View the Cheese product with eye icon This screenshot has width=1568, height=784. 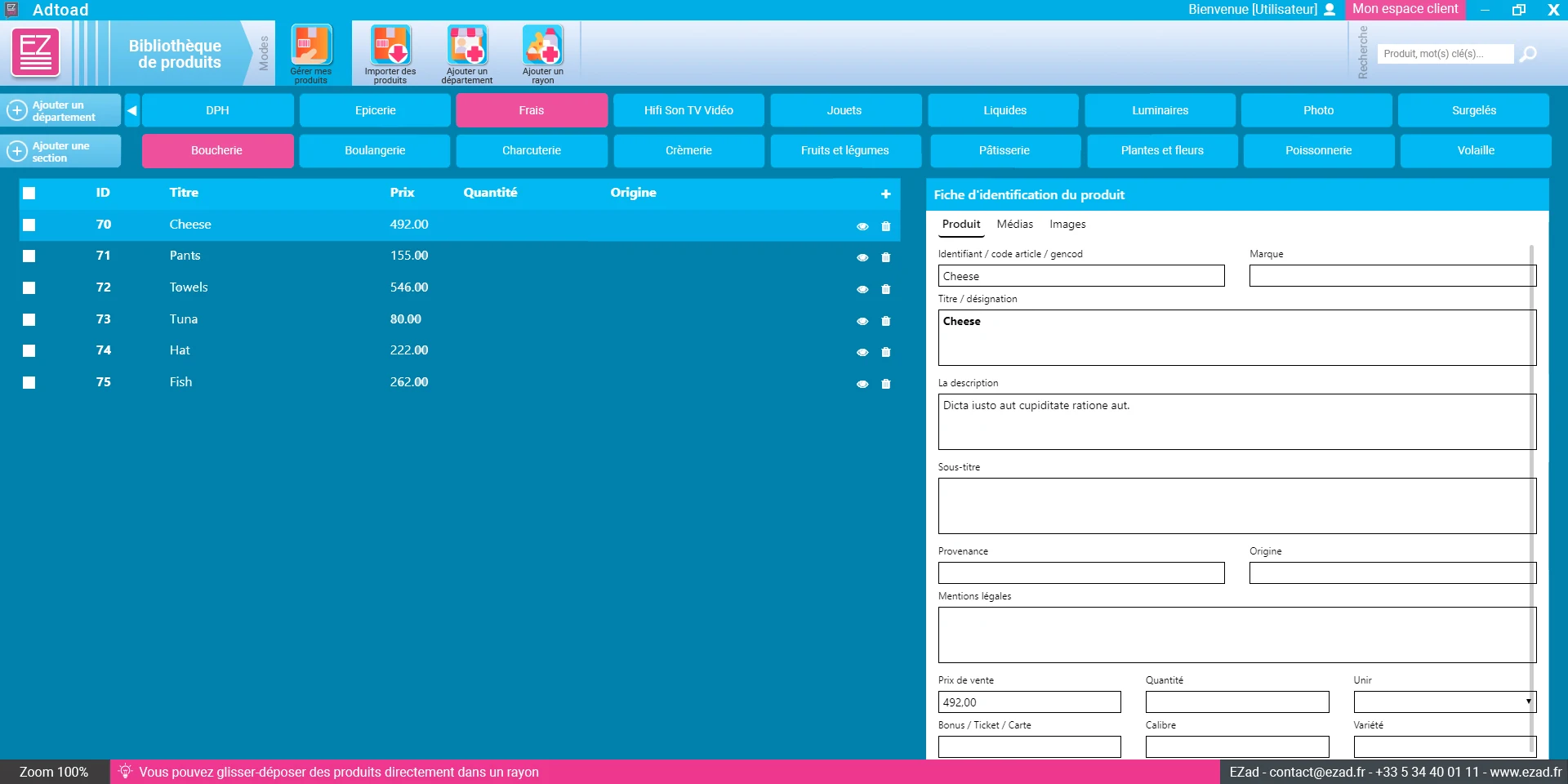[x=862, y=226]
